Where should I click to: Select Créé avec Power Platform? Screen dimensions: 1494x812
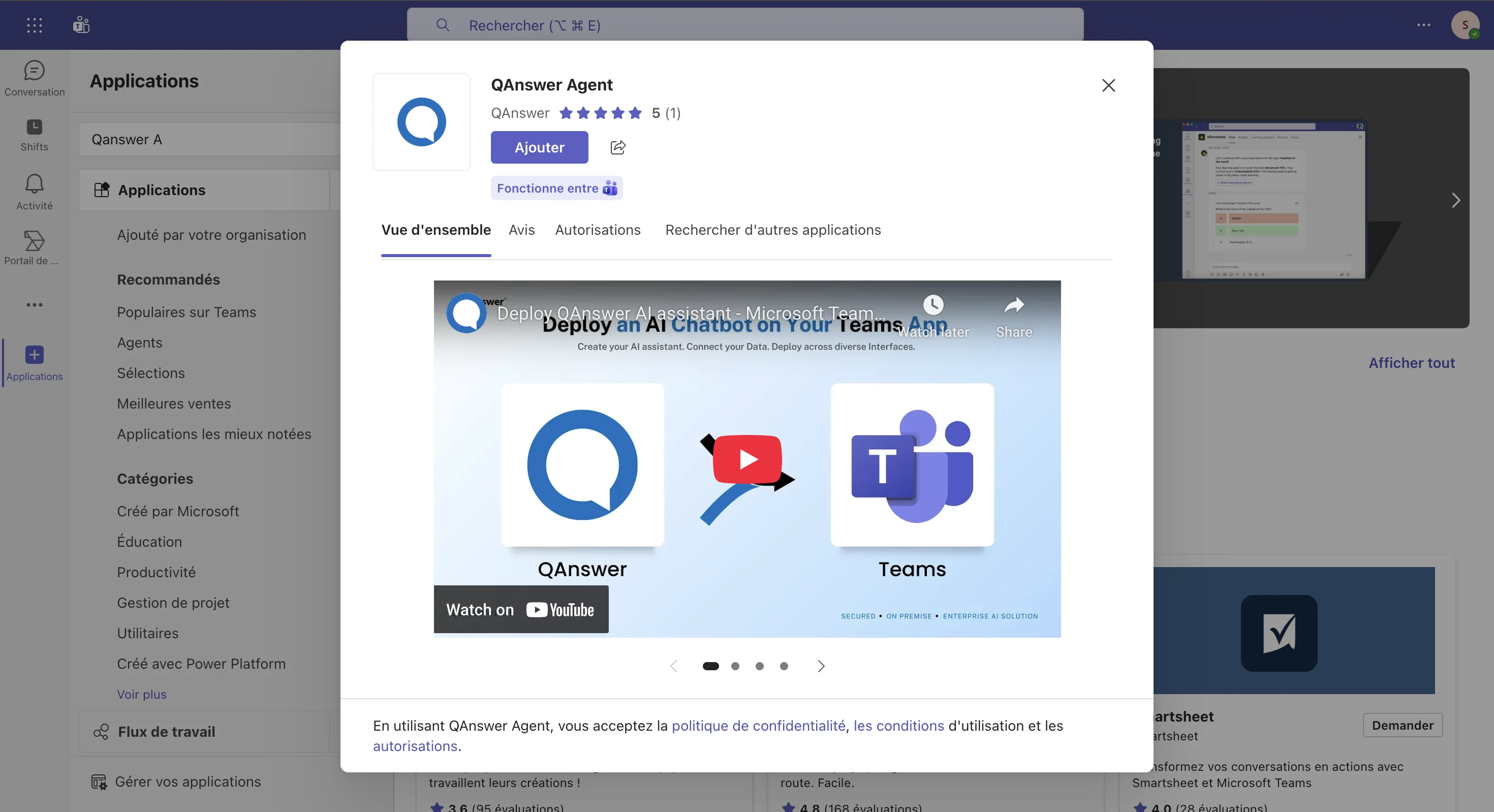click(x=201, y=664)
